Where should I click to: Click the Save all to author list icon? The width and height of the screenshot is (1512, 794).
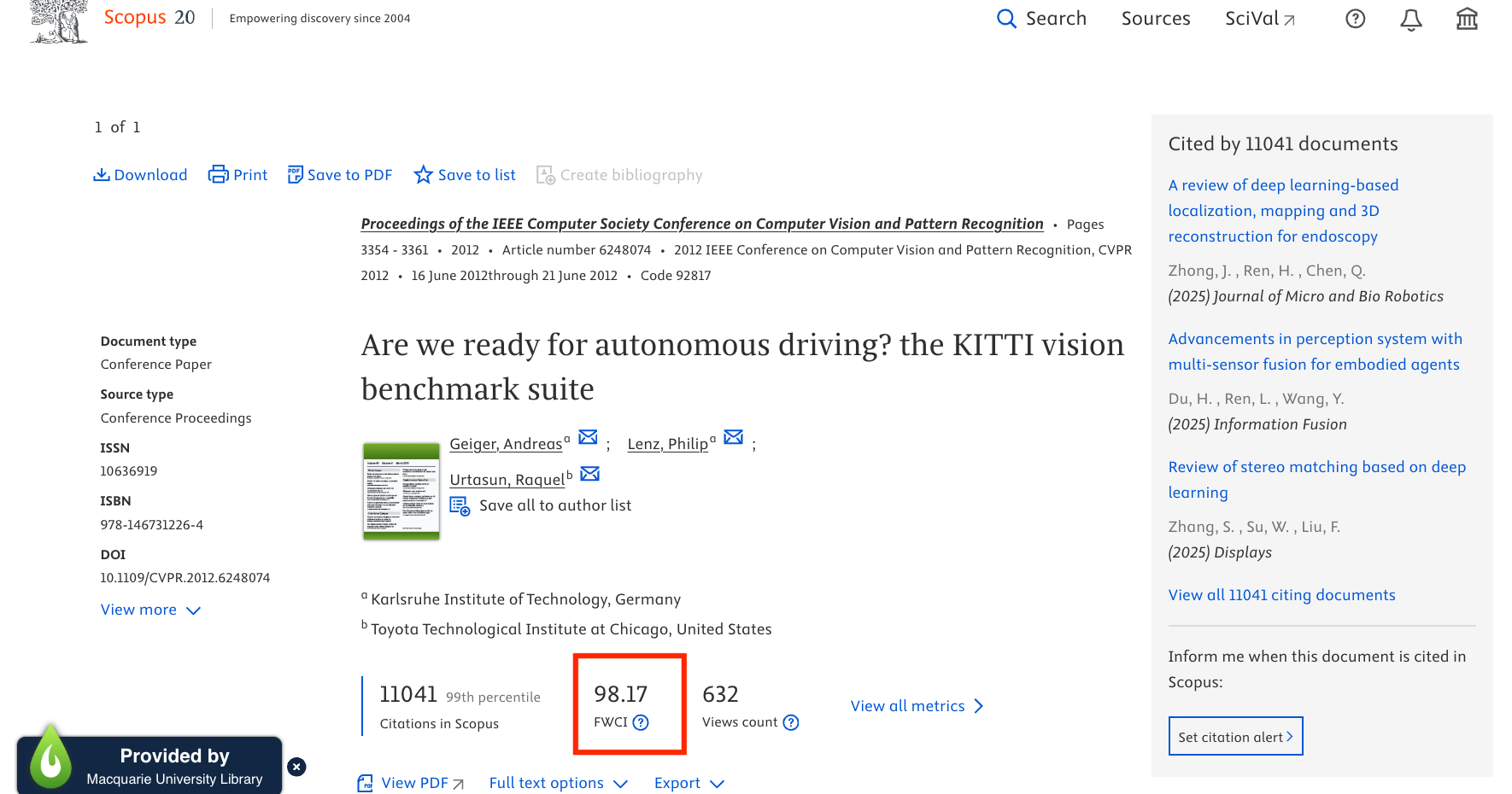coord(460,505)
